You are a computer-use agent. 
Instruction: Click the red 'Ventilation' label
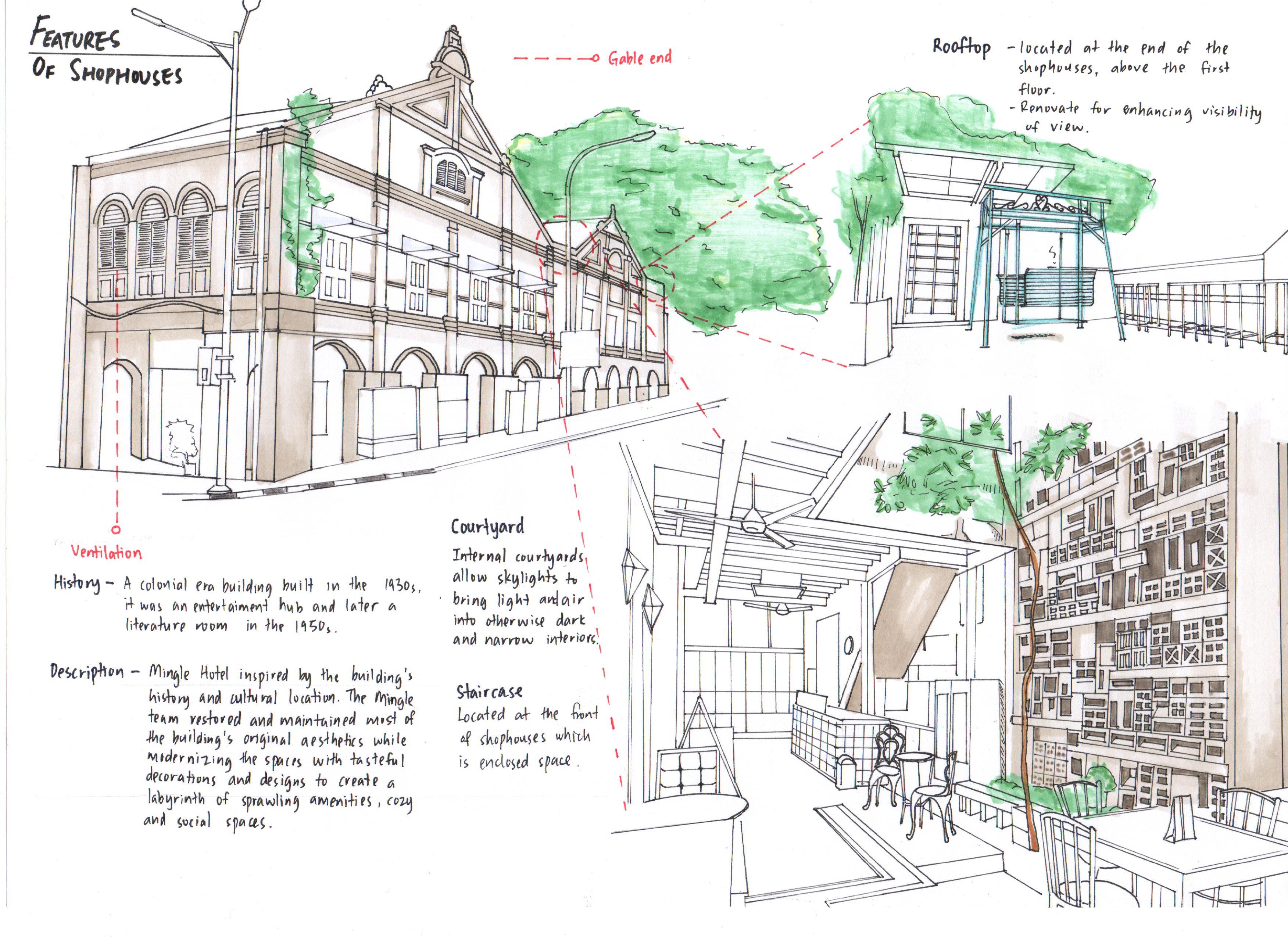coord(106,552)
